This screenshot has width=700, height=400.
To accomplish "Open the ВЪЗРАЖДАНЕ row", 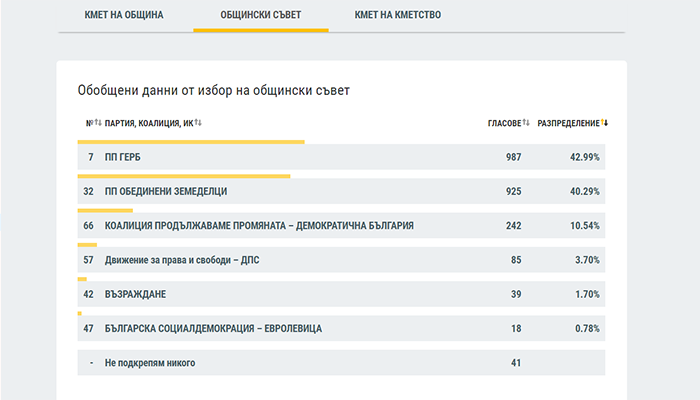I will pyautogui.click(x=341, y=294).
